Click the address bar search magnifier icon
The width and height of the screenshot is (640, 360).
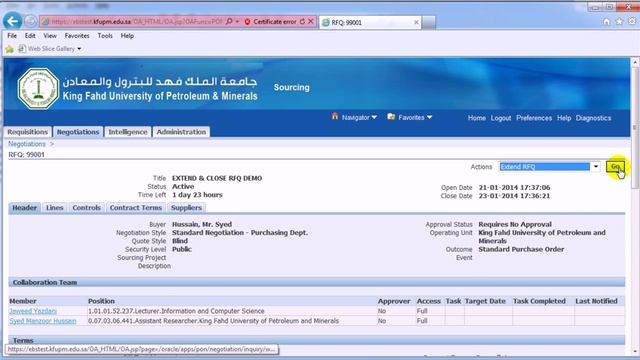(229, 21)
